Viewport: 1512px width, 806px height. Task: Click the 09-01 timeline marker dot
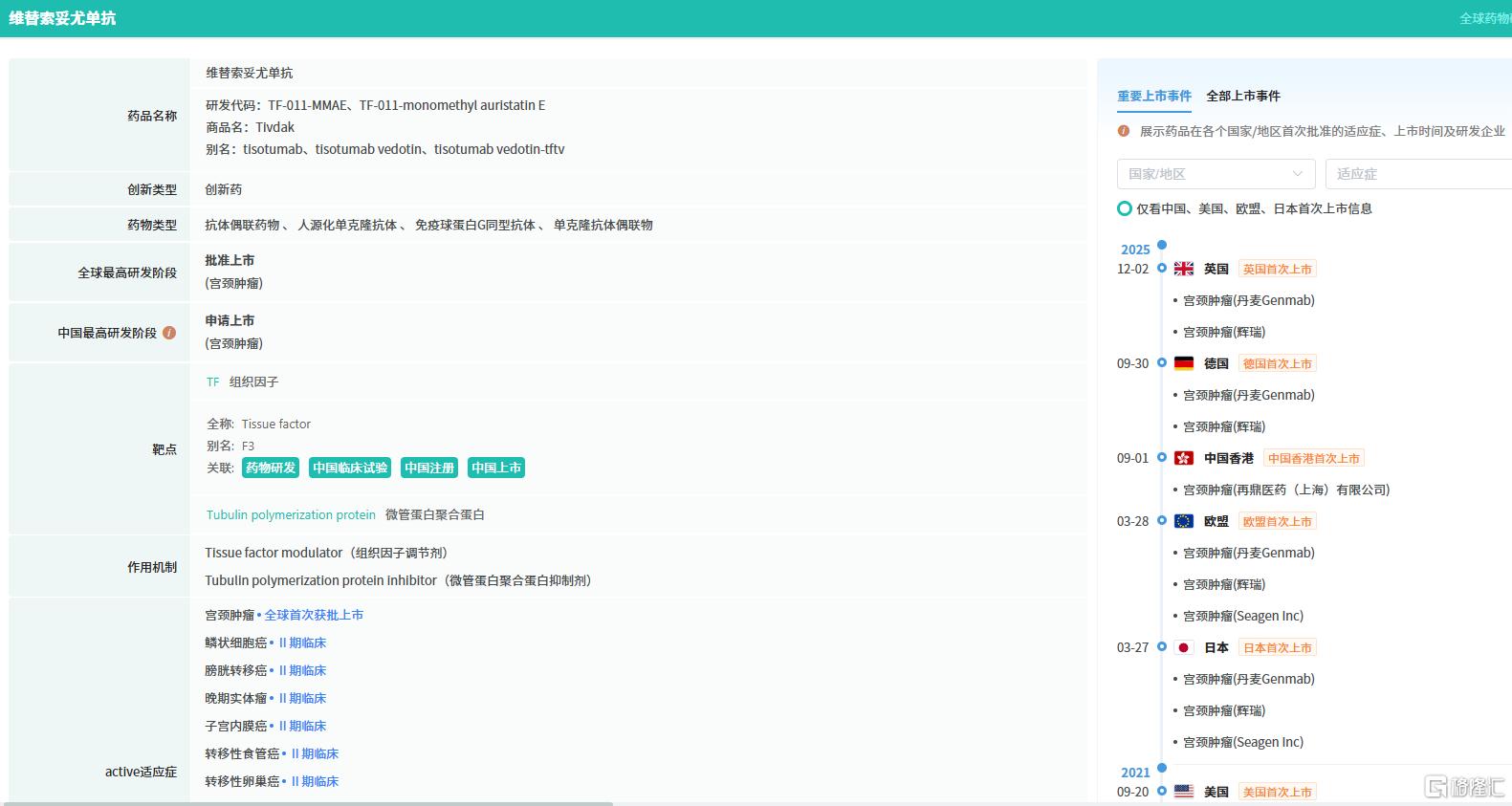pos(1162,458)
